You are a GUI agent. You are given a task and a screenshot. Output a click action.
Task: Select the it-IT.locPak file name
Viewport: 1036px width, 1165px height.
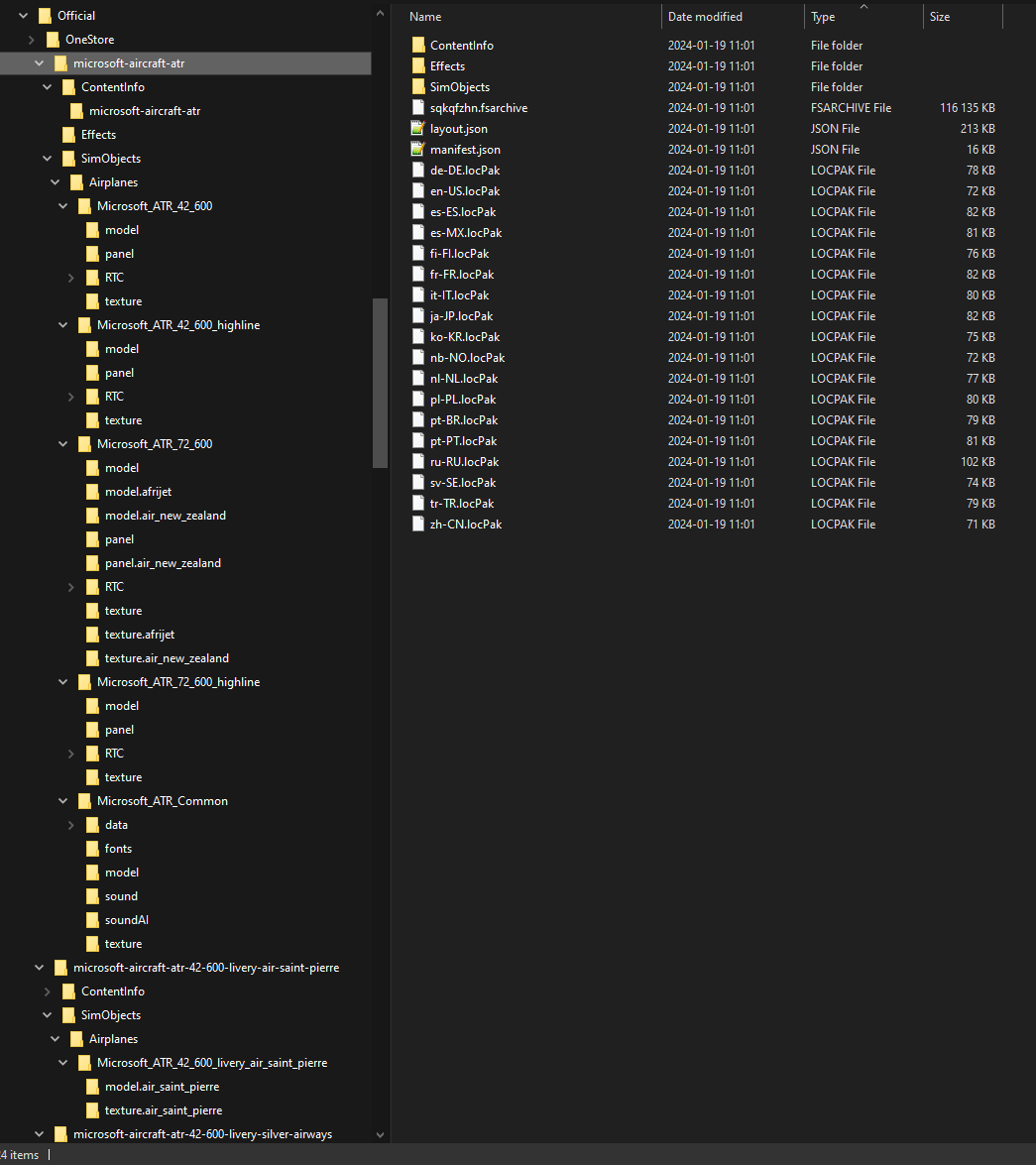tap(460, 294)
